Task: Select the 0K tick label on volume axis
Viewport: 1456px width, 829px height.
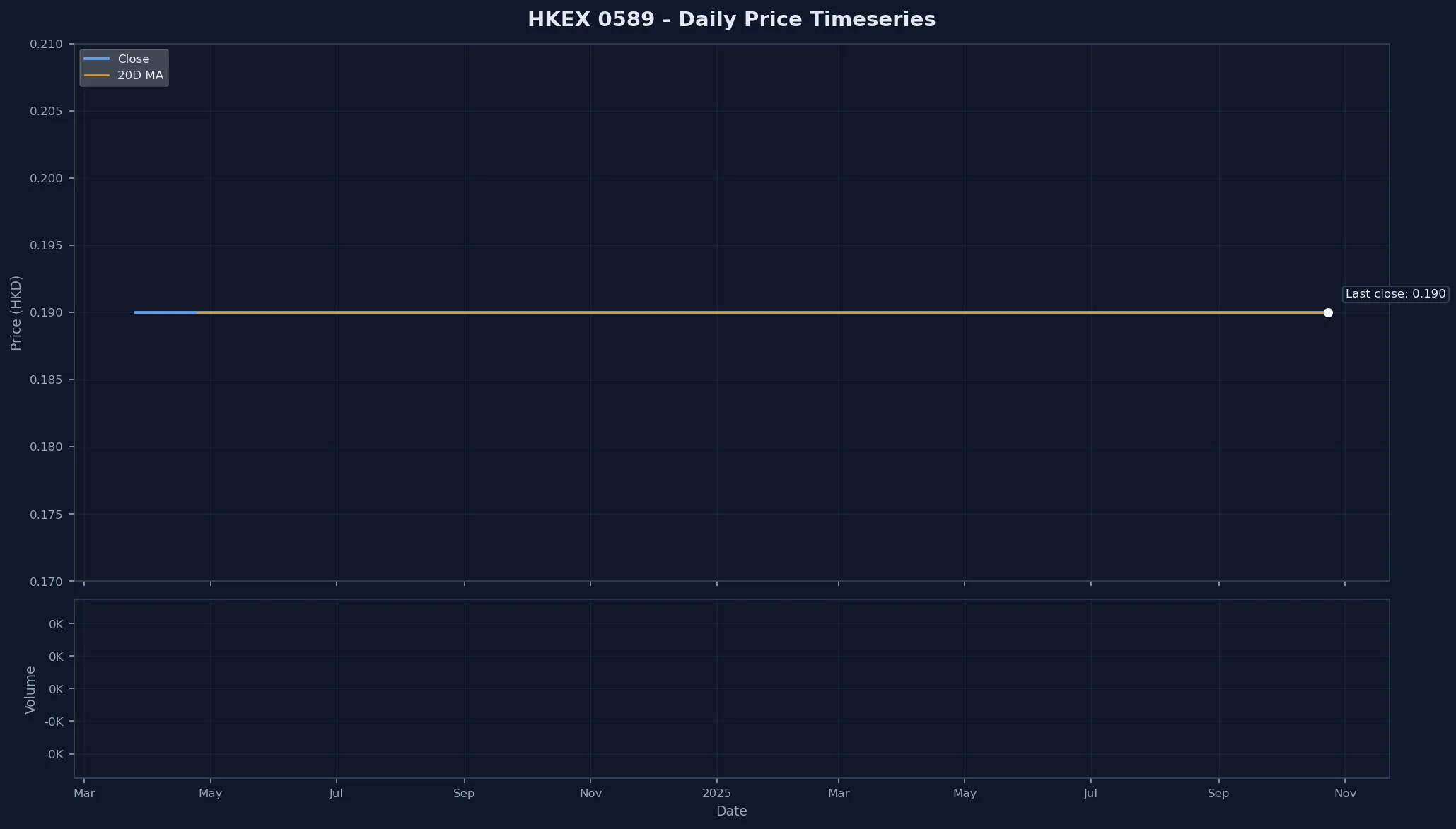Action: (x=55, y=624)
